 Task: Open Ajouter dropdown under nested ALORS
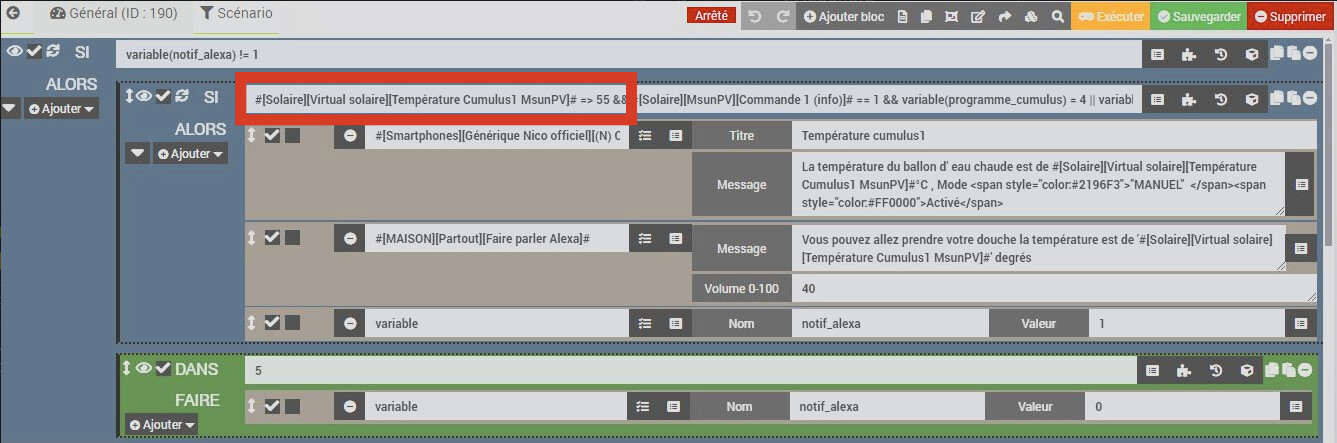coord(190,153)
